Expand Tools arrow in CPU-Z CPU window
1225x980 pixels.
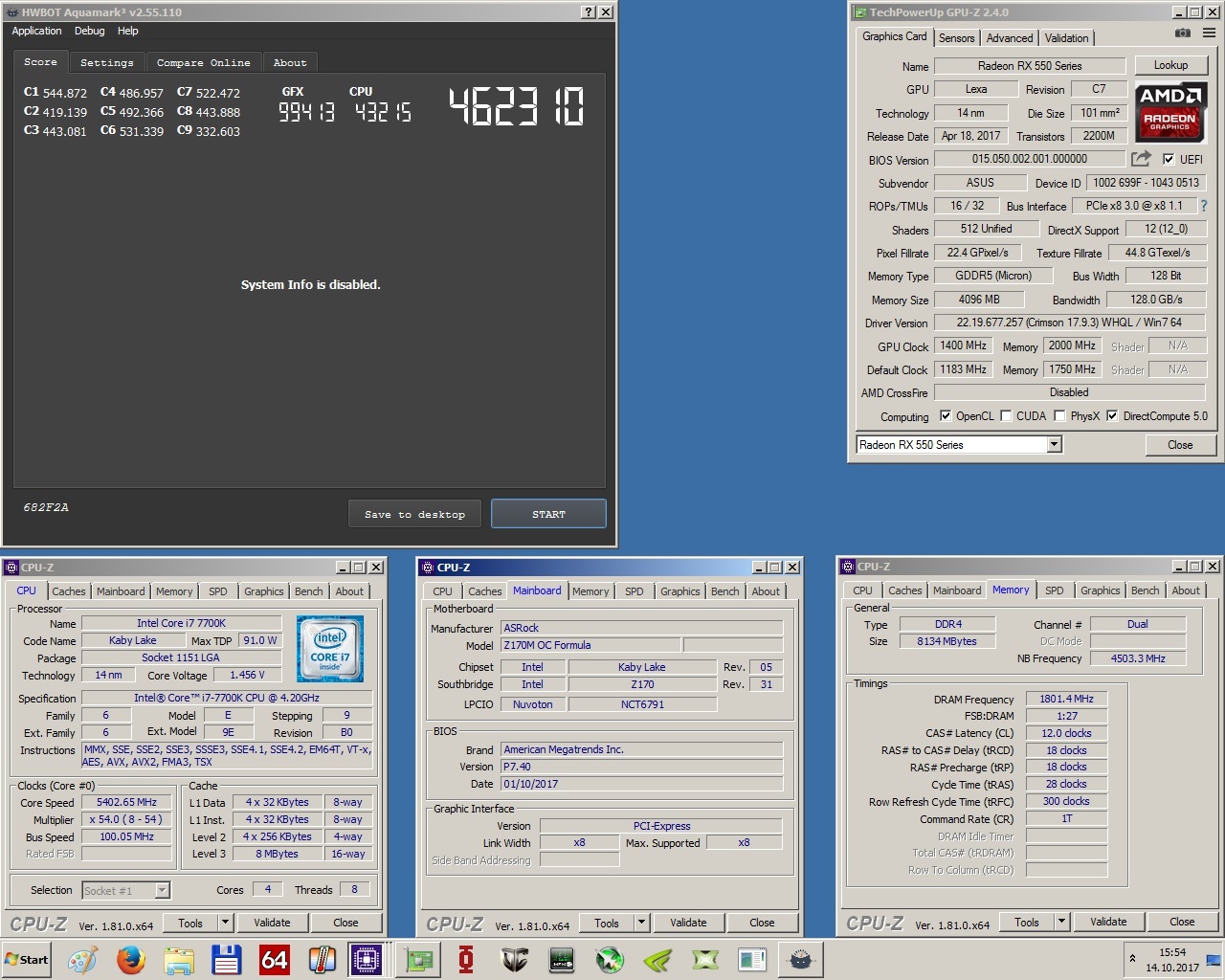coord(226,923)
